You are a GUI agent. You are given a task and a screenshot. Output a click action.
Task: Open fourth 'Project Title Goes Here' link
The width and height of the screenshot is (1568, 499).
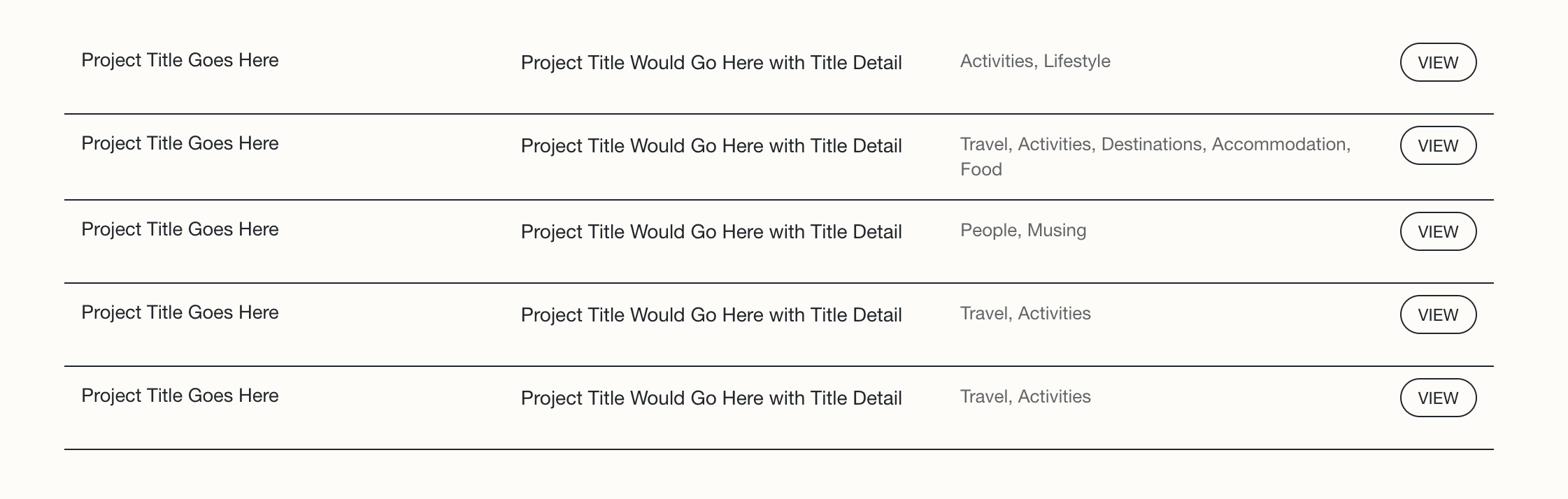pyautogui.click(x=180, y=313)
